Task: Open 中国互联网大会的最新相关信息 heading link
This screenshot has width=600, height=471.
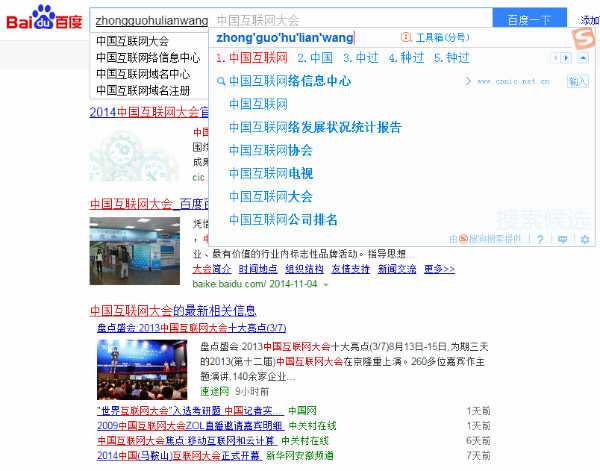Action: 173,310
